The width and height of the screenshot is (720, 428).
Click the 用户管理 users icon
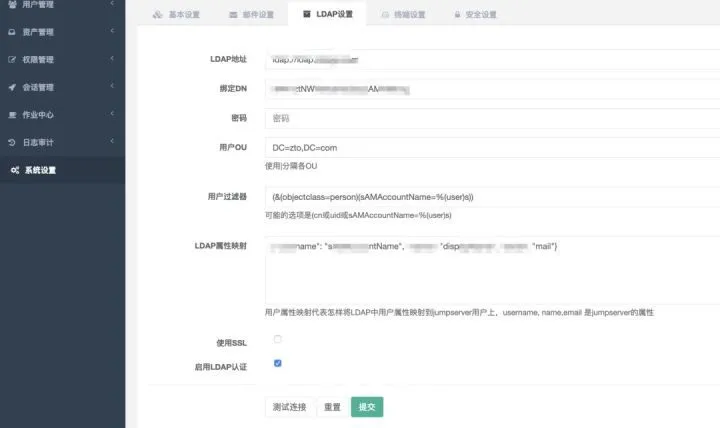click(12, 5)
